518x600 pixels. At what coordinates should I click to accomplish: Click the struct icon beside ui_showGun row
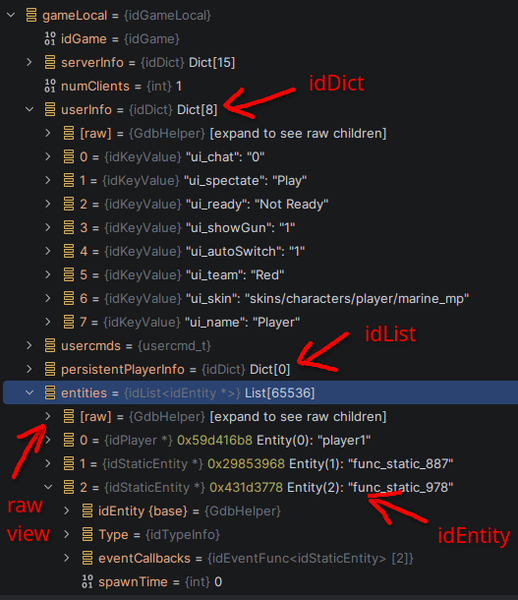pos(68,227)
